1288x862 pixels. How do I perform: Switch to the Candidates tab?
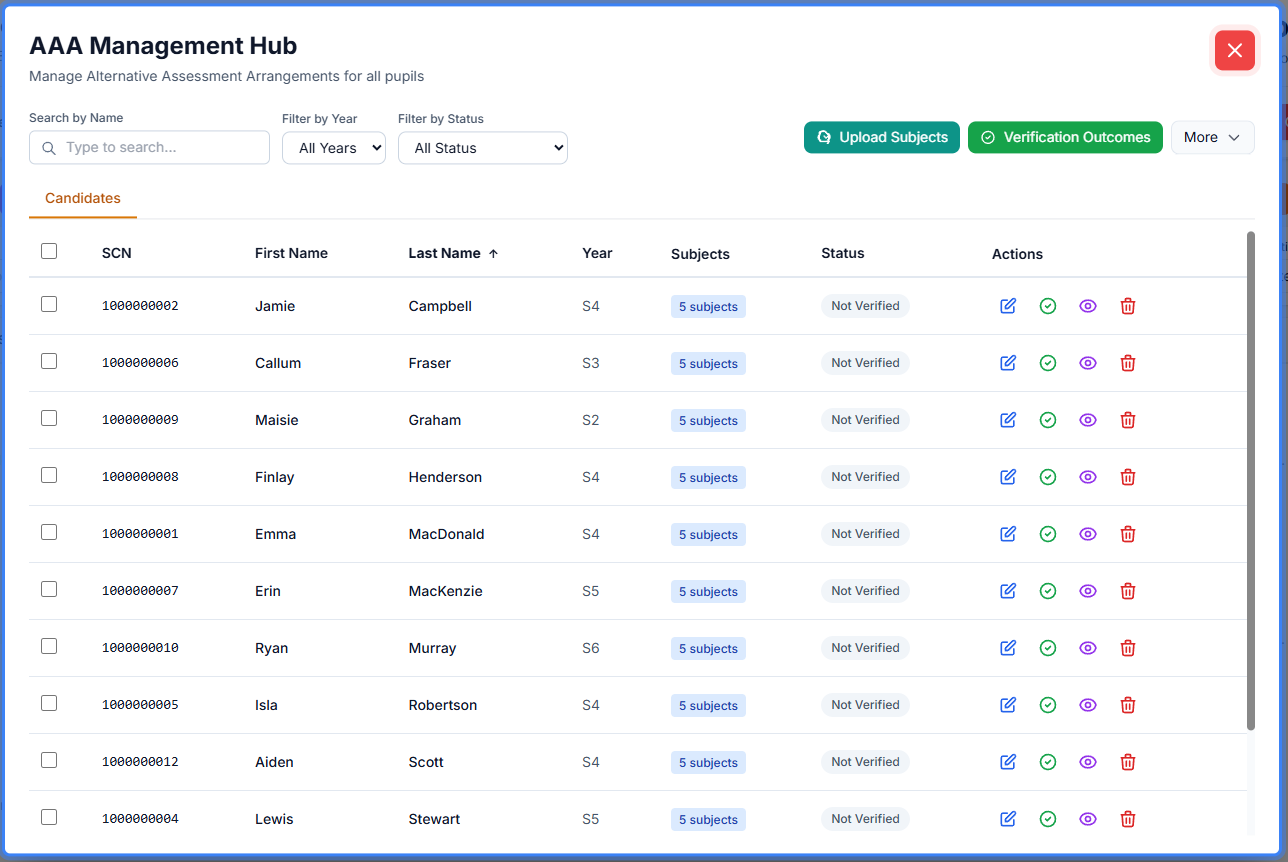[x=83, y=198]
